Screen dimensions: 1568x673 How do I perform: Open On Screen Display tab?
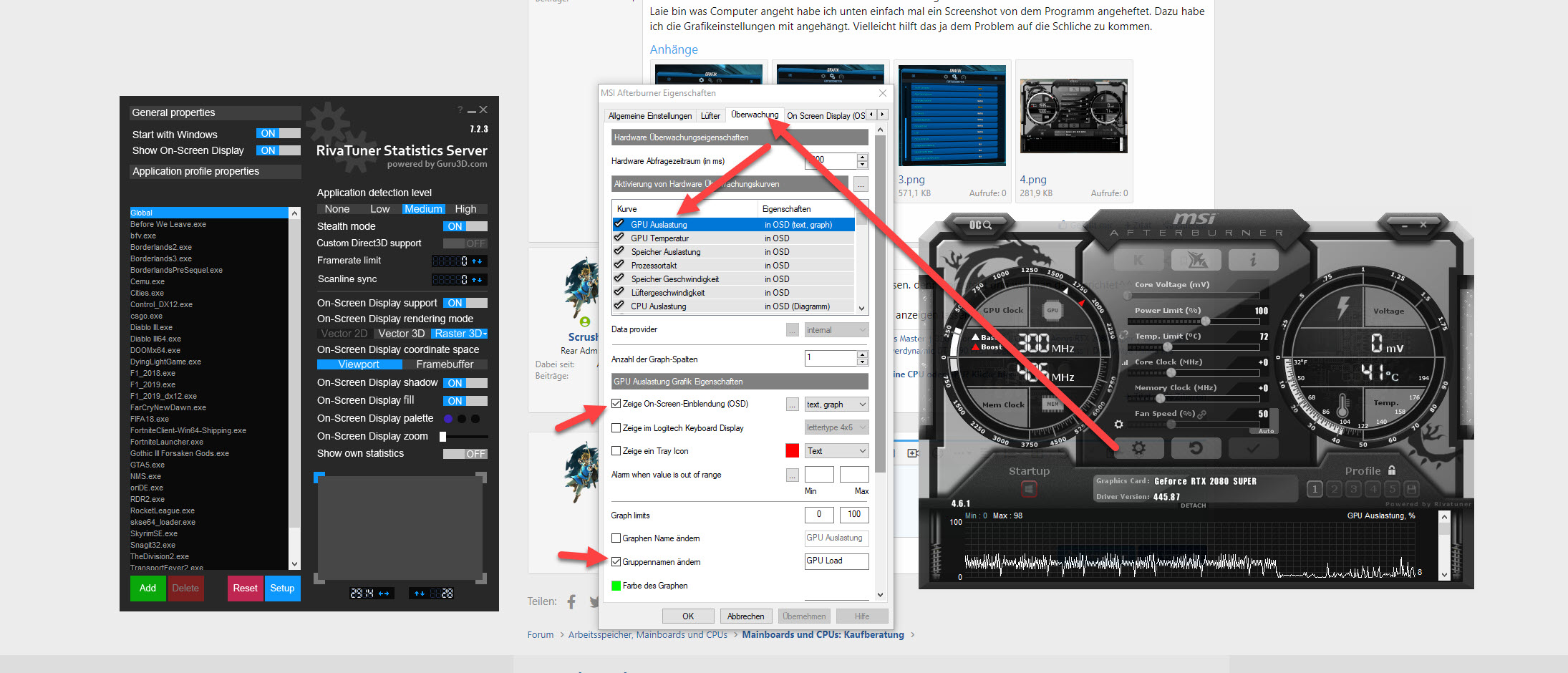[x=825, y=116]
